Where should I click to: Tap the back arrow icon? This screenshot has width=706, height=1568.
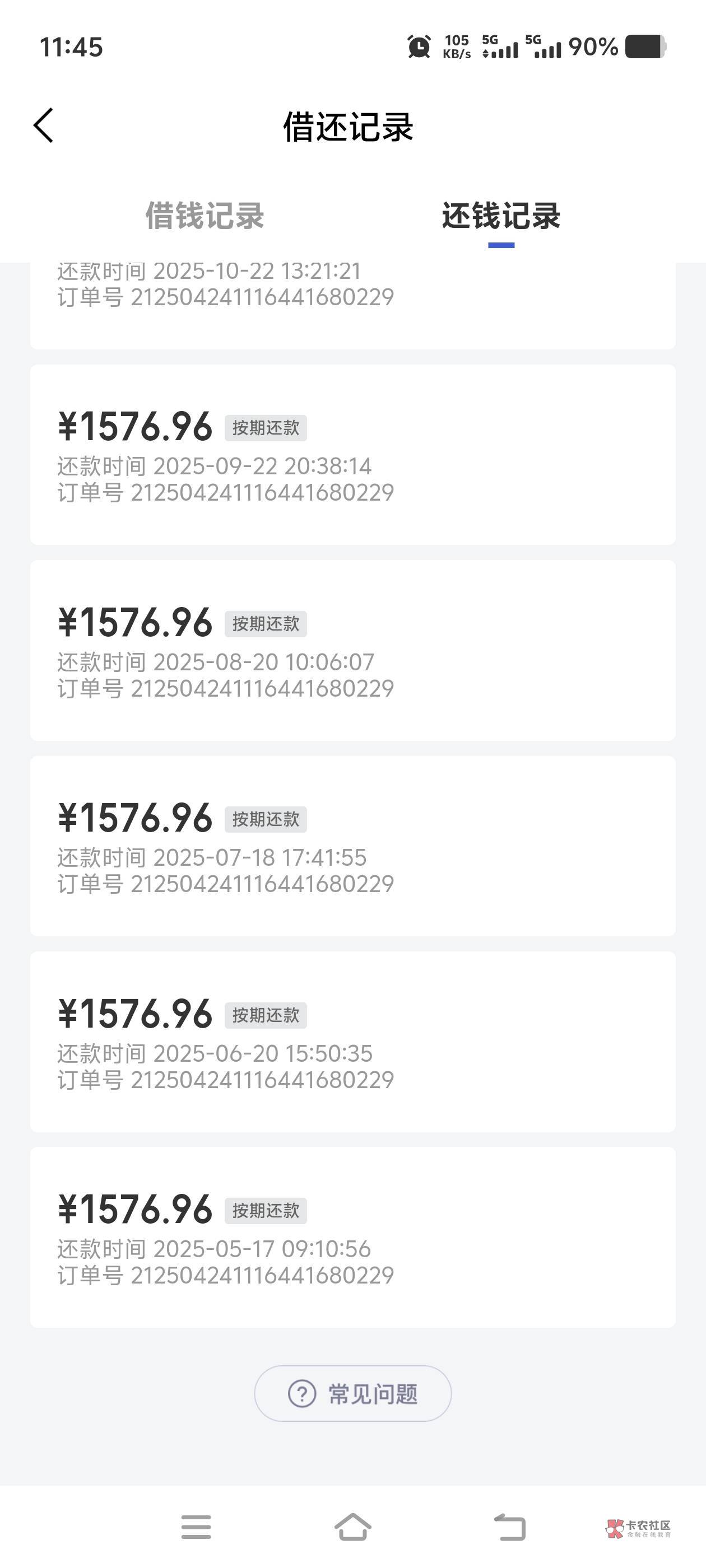[44, 125]
